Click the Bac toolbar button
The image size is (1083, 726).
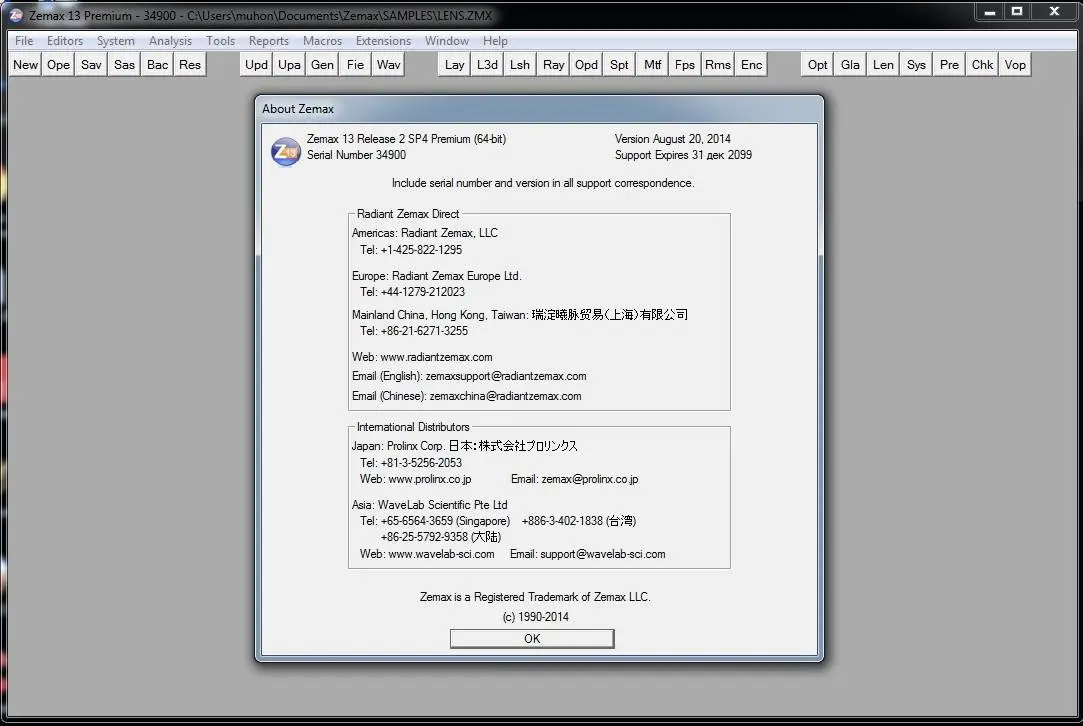157,65
